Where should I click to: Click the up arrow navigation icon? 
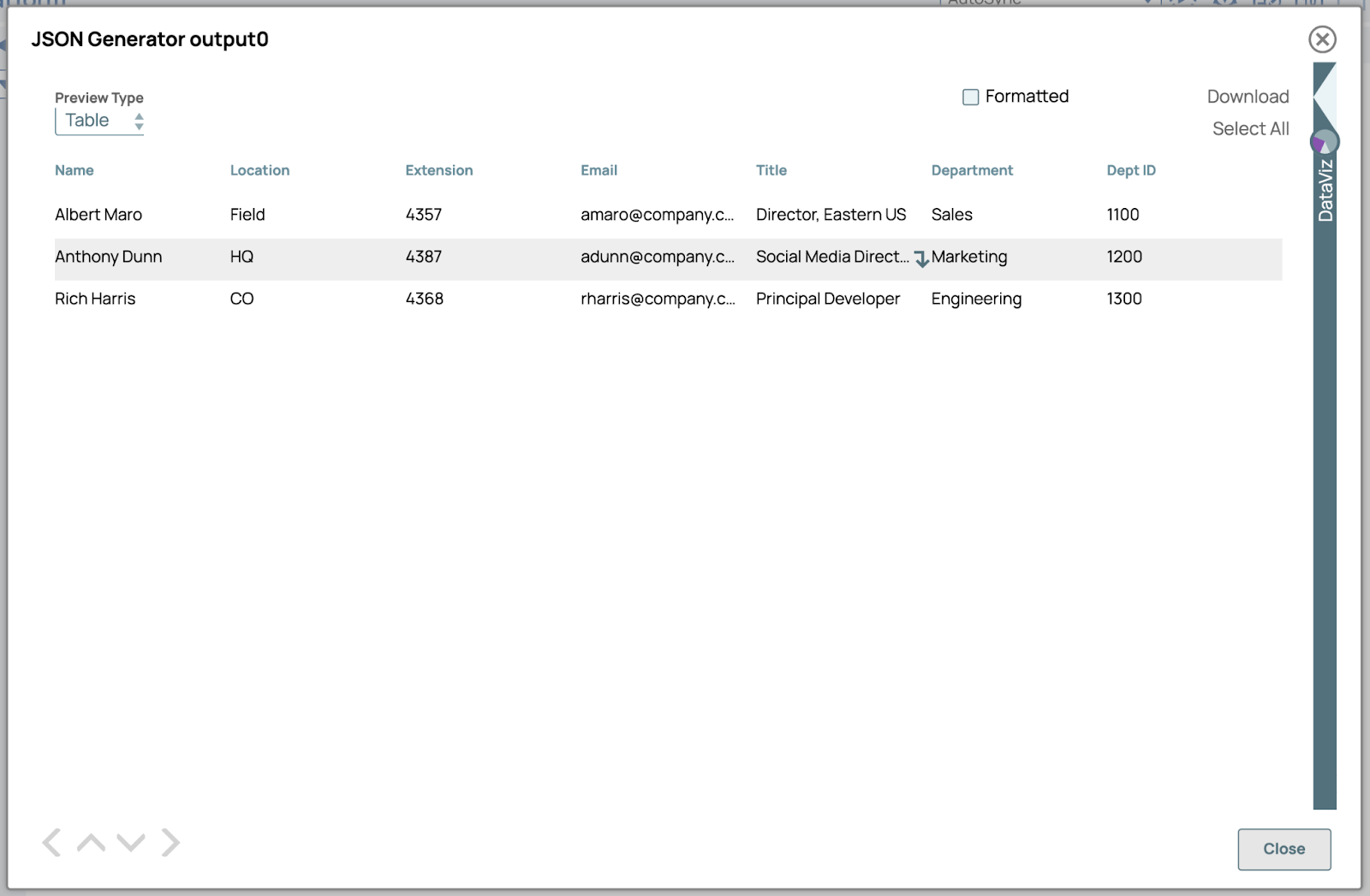[x=91, y=842]
